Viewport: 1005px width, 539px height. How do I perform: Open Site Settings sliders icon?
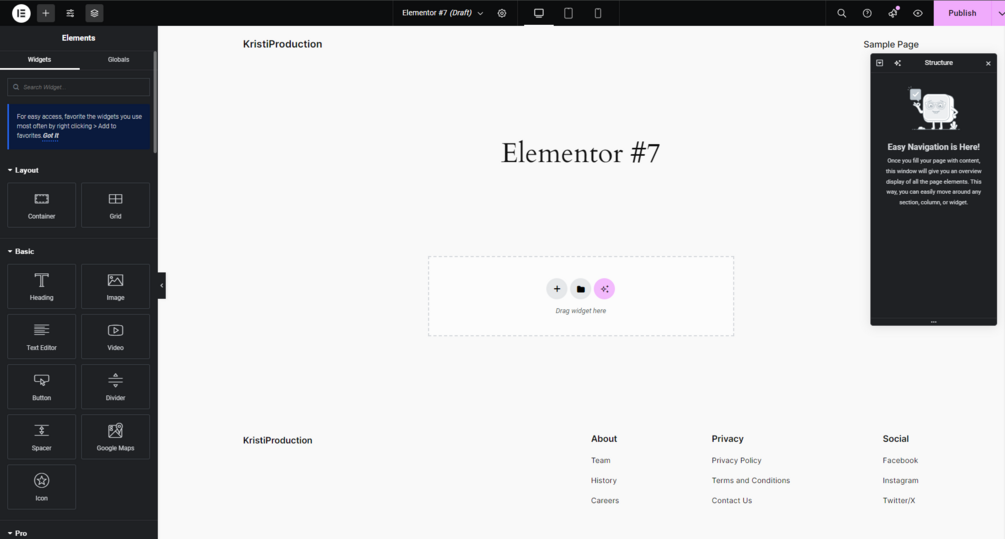click(x=70, y=13)
